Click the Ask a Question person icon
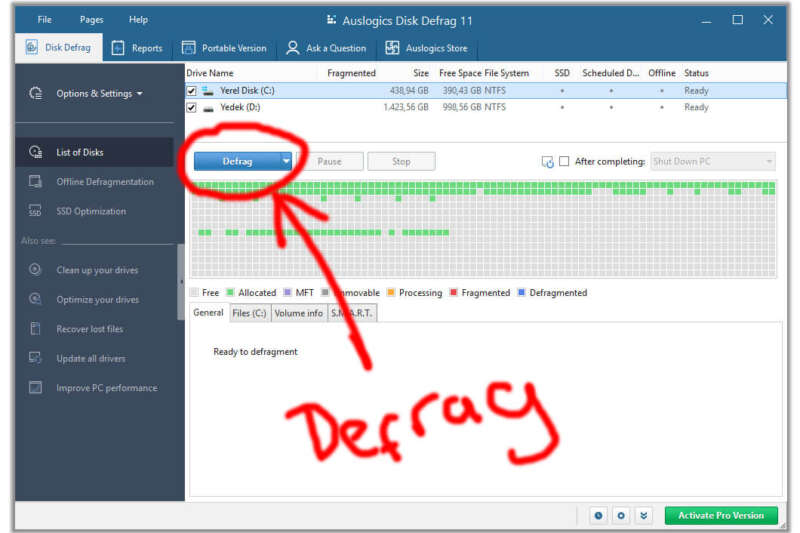 click(x=292, y=48)
